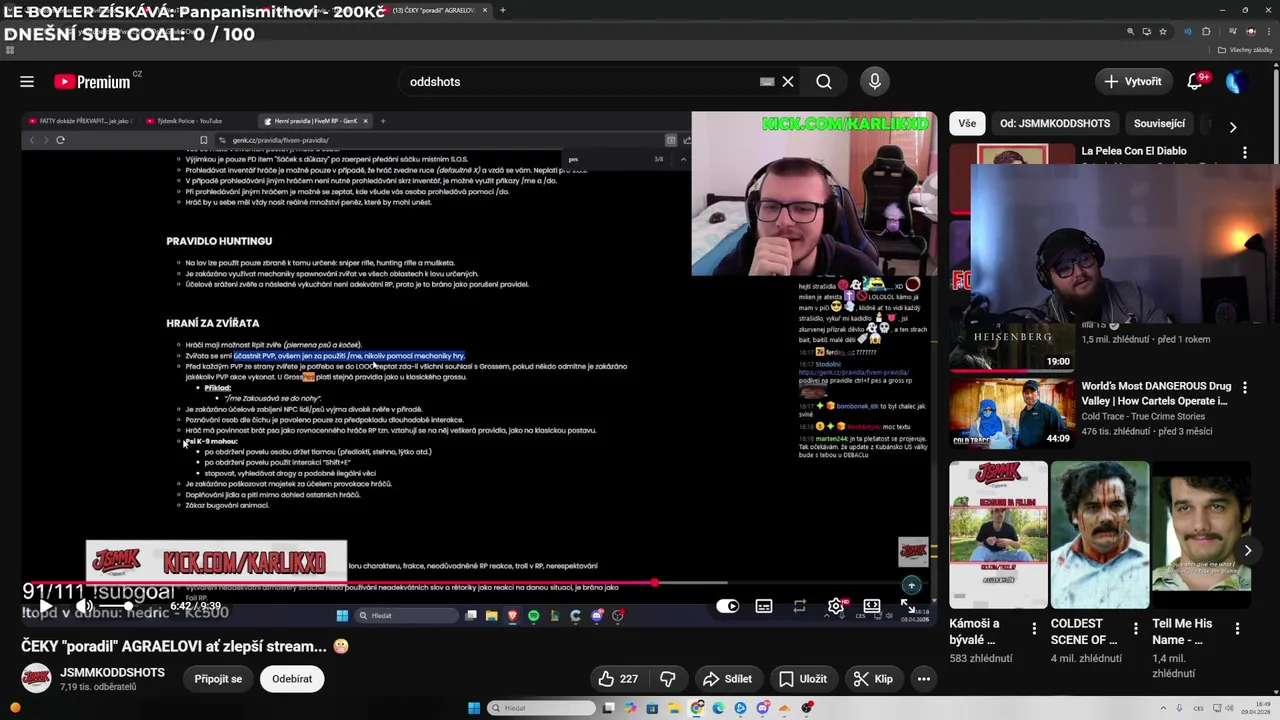Open Chrome from the taskbar

697,708
